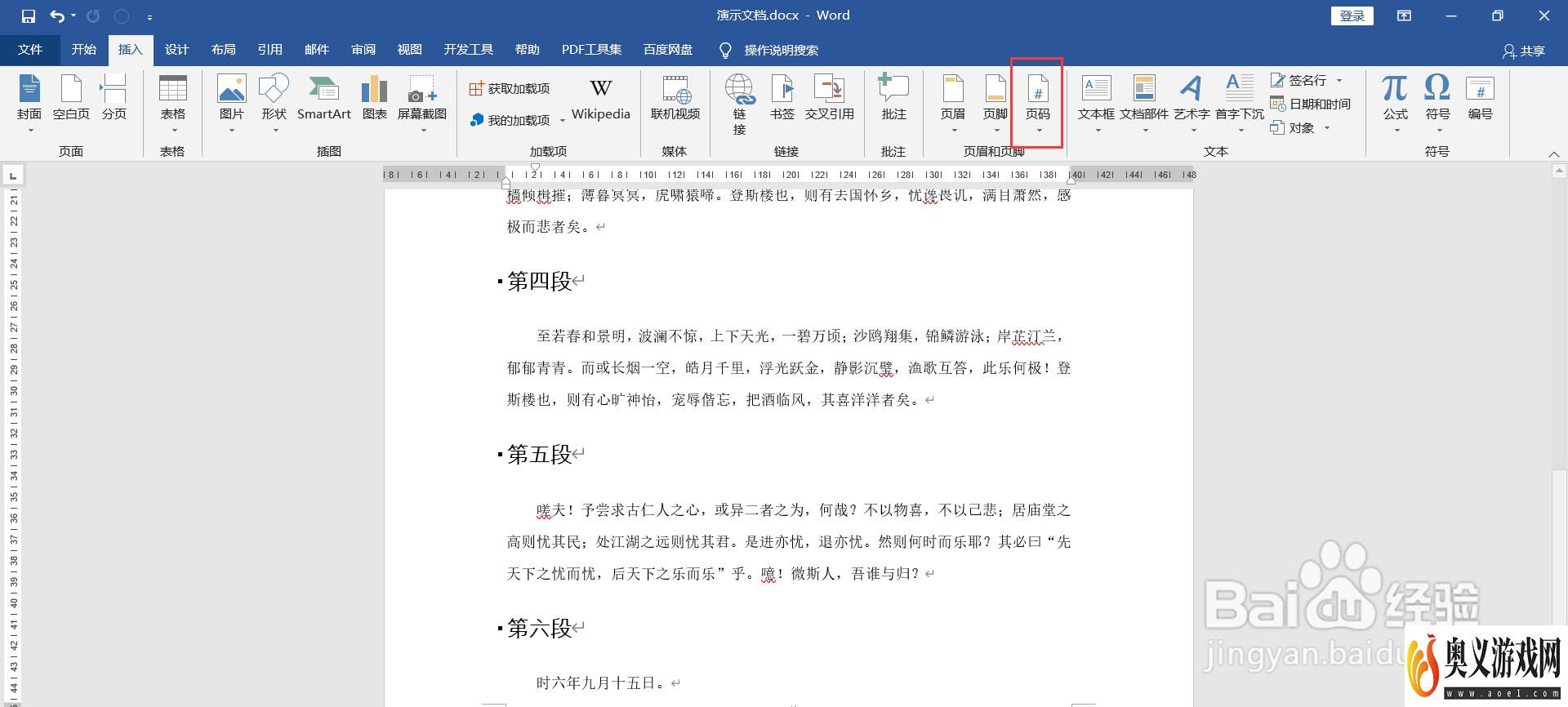1568x707 pixels.
Task: Switch to the Mailings (邮件) tab
Action: (x=316, y=50)
